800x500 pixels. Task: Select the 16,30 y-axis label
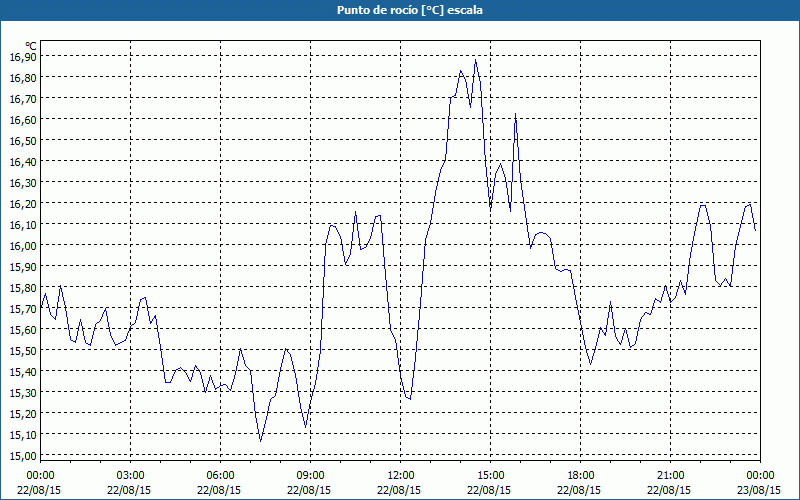click(23, 182)
